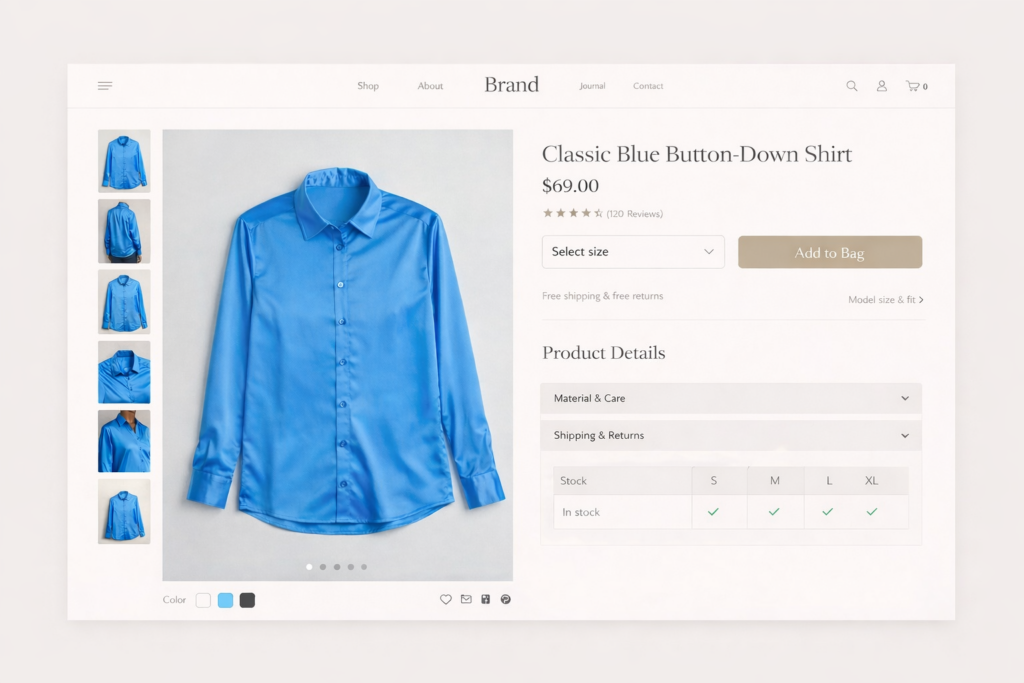Screen dimensions: 1024x683
Task: Jump to the third image carousel dot
Action: click(336, 567)
